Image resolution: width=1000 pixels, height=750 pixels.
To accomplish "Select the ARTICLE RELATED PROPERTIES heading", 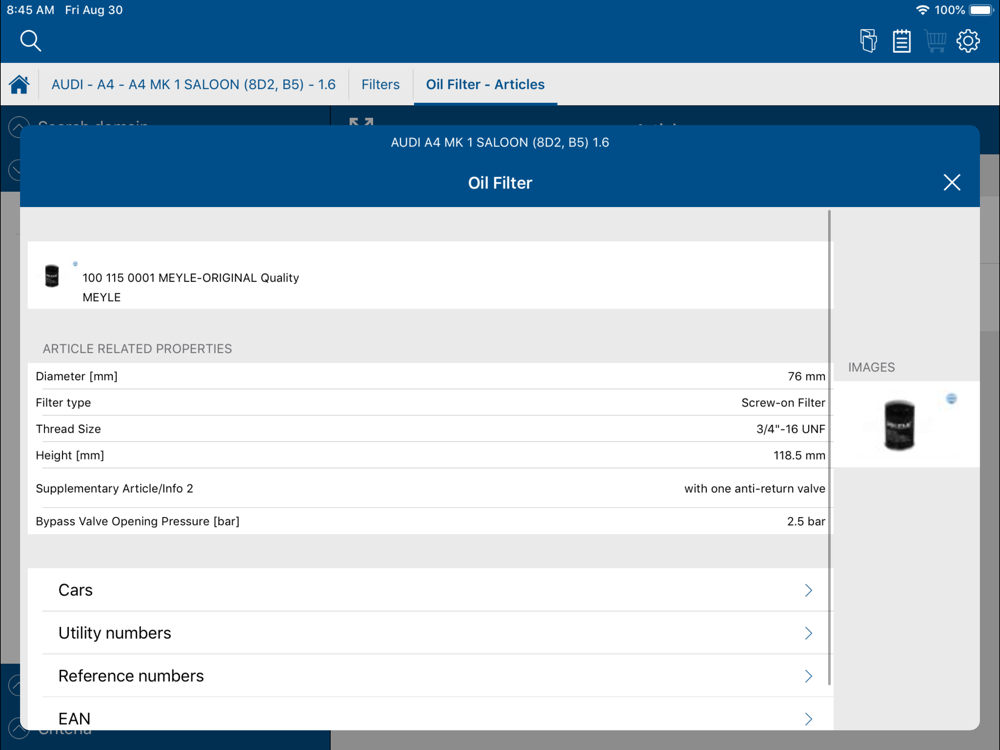I will coord(137,349).
